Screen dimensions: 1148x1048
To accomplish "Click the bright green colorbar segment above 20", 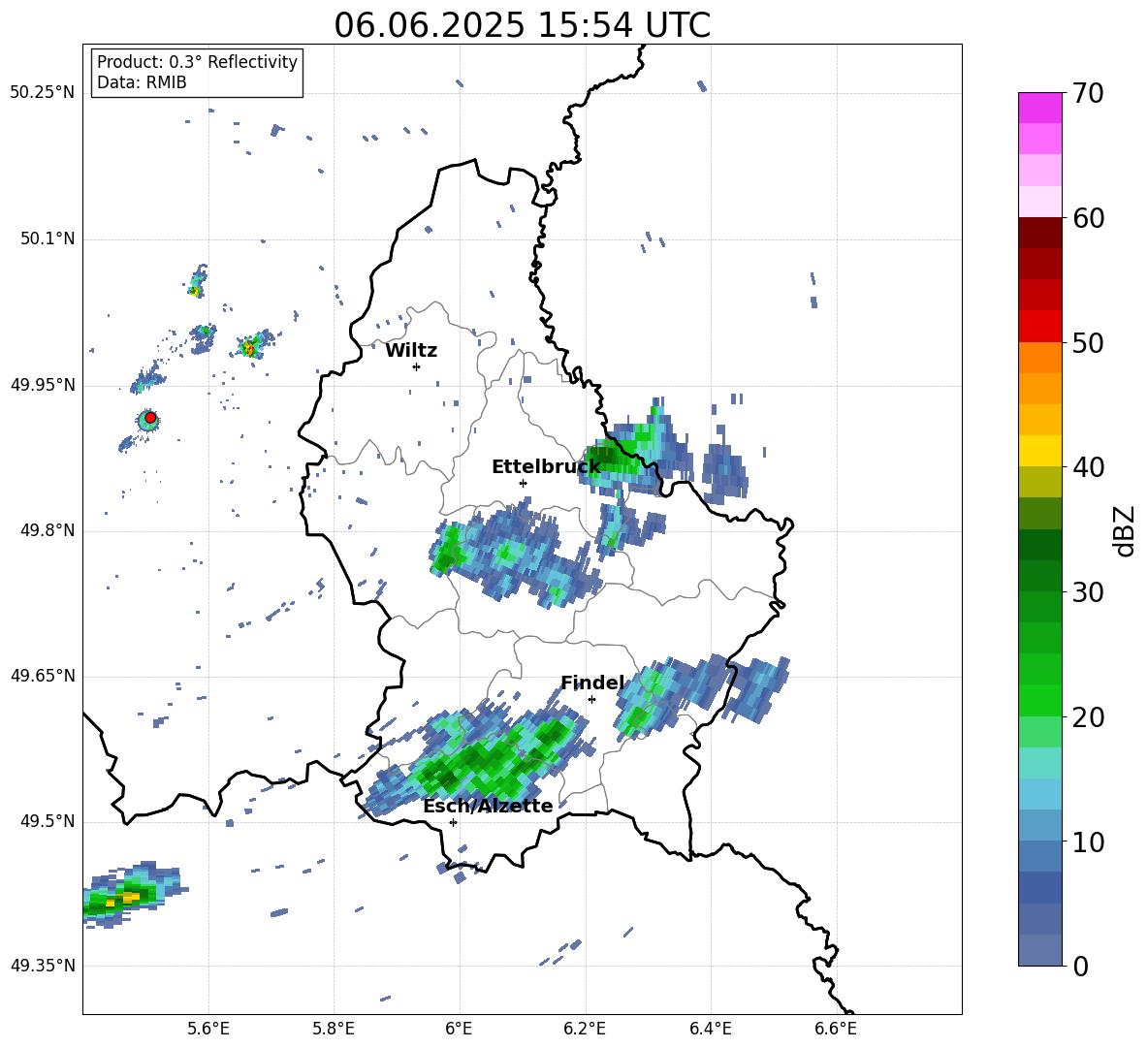I will [1039, 700].
